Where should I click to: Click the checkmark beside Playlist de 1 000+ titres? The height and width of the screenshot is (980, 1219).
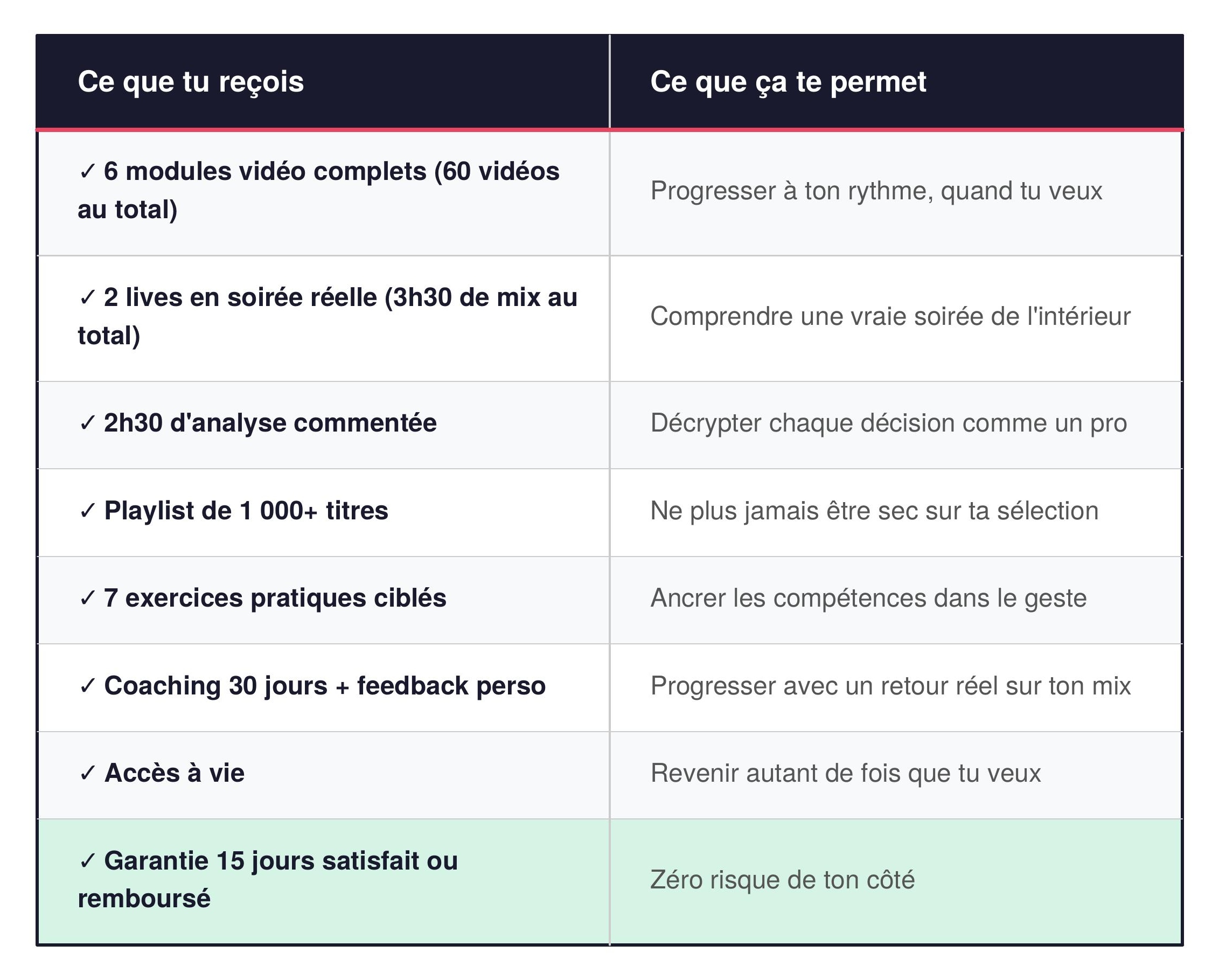click(88, 511)
